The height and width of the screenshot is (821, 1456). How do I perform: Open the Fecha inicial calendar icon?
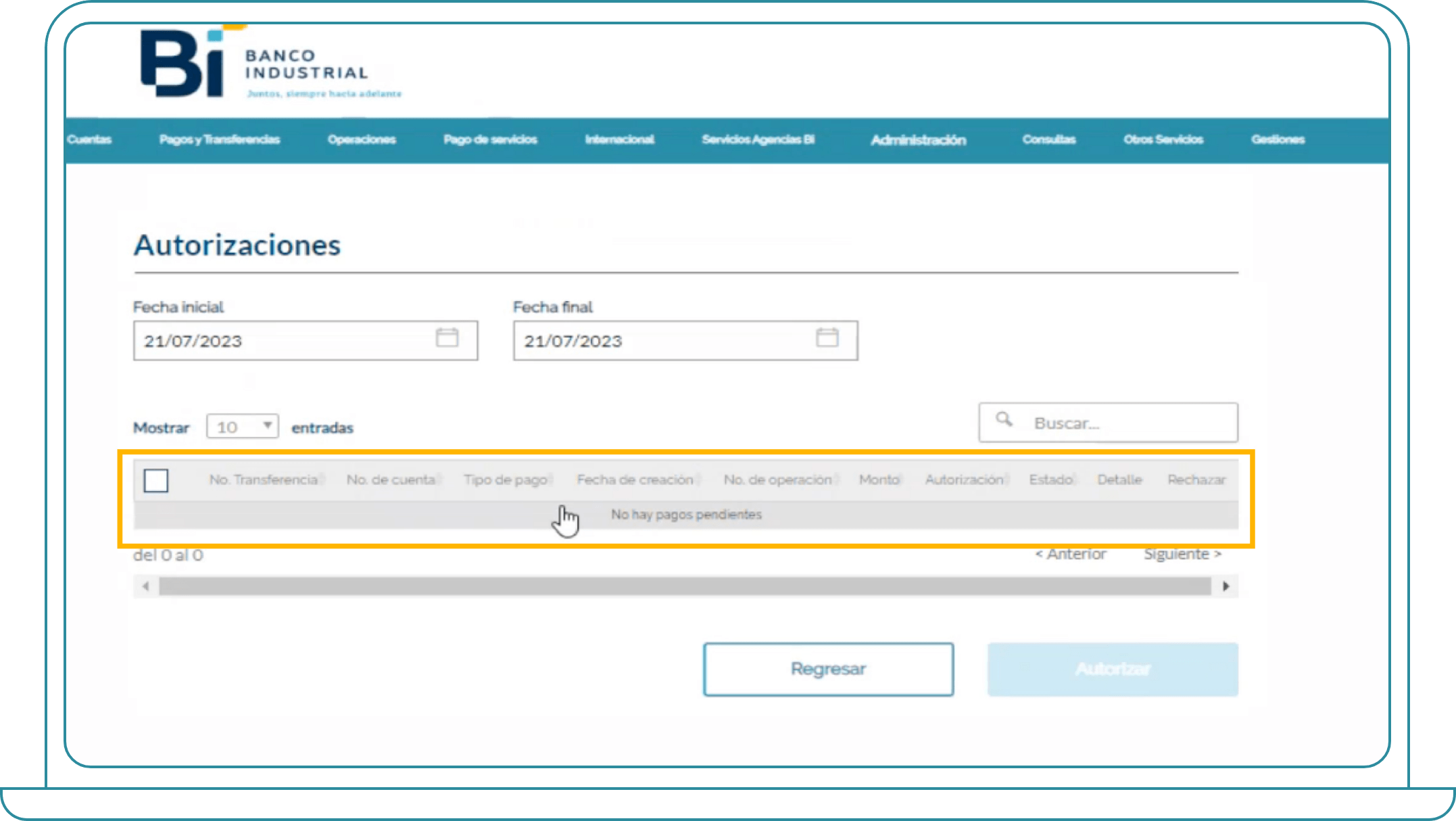click(447, 337)
